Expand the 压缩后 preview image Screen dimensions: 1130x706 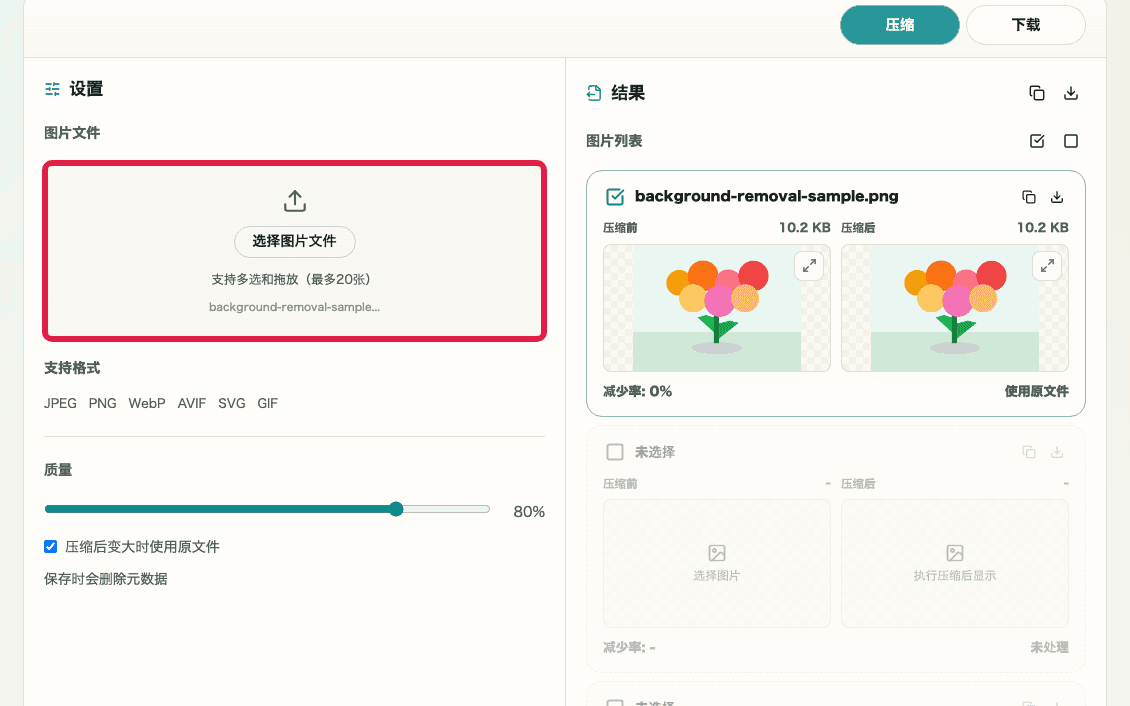pos(1047,266)
